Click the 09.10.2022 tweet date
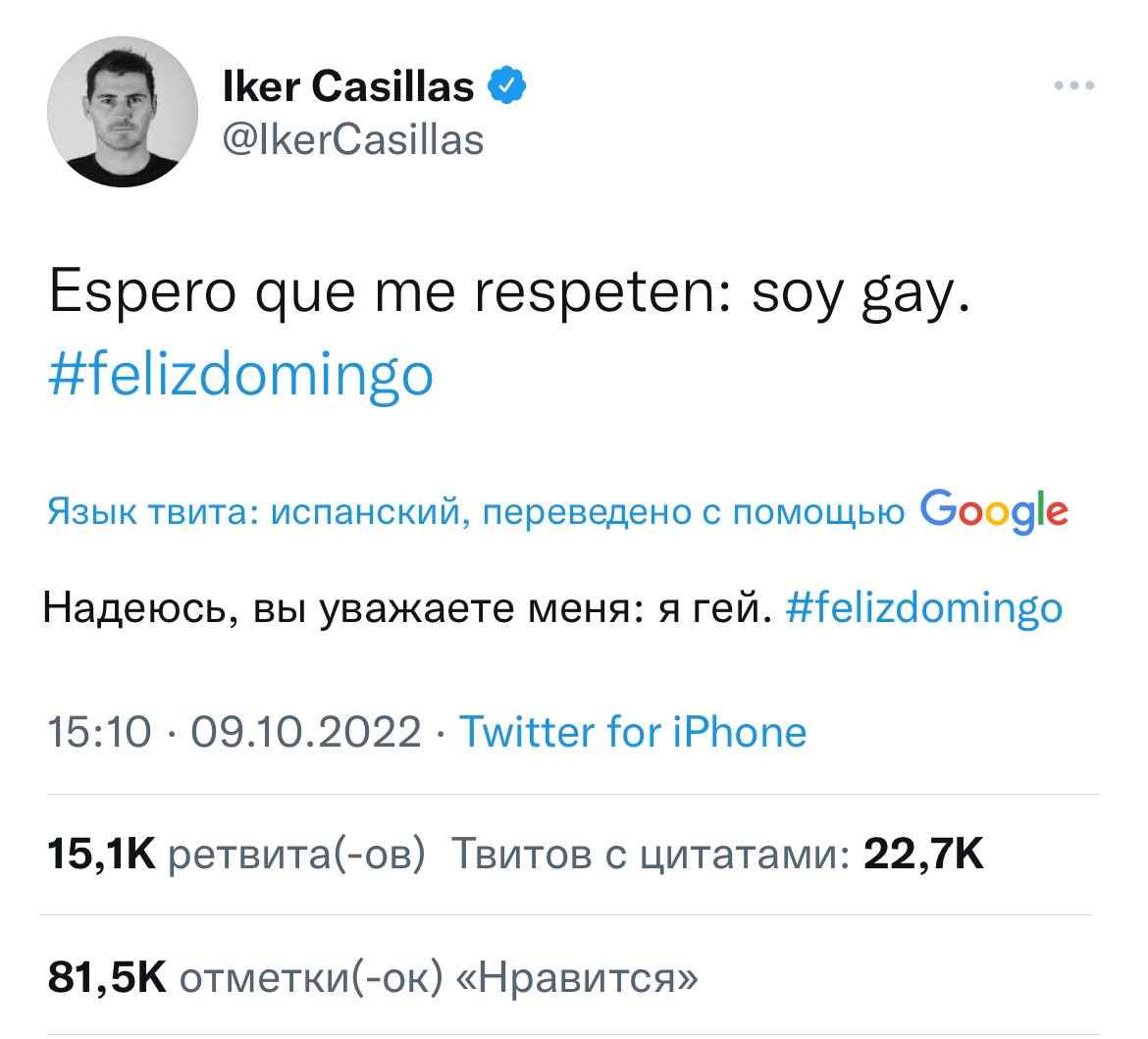Screen dimensions: 1148x1039 point(305,732)
